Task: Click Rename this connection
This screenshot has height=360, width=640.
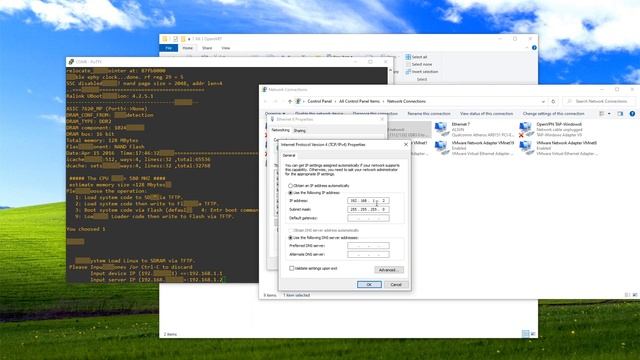Action: [x=429, y=113]
